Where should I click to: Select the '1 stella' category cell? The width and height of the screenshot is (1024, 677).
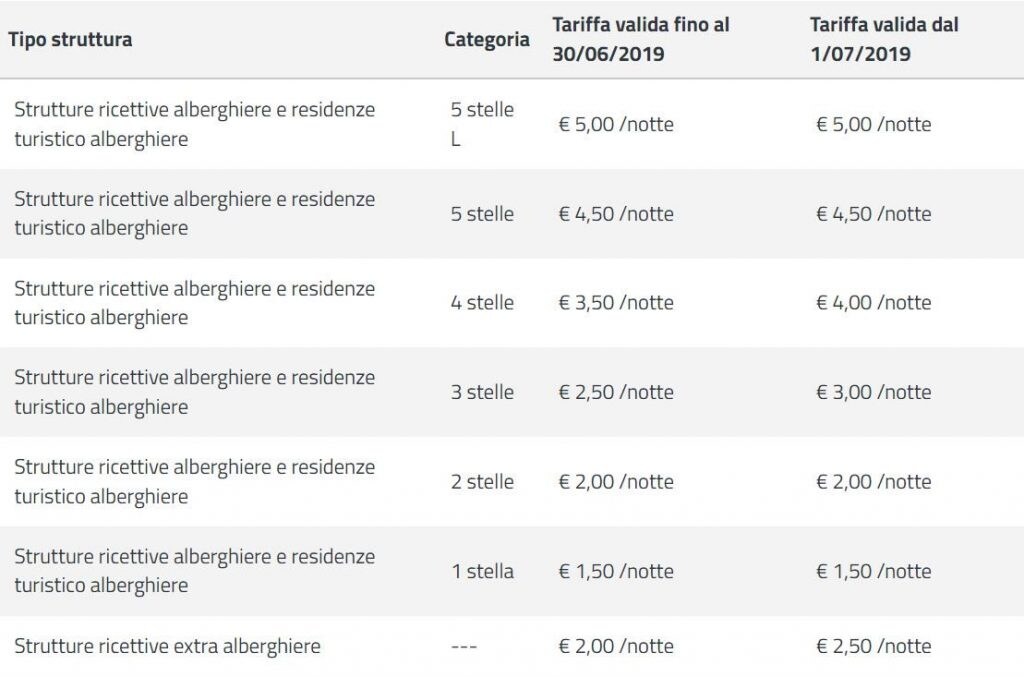[482, 571]
